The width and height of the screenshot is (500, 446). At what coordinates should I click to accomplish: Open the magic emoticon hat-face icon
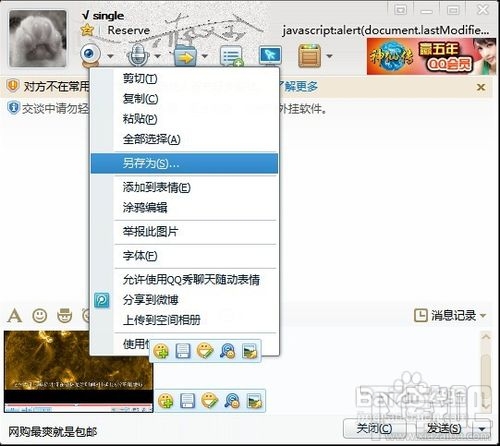65,315
